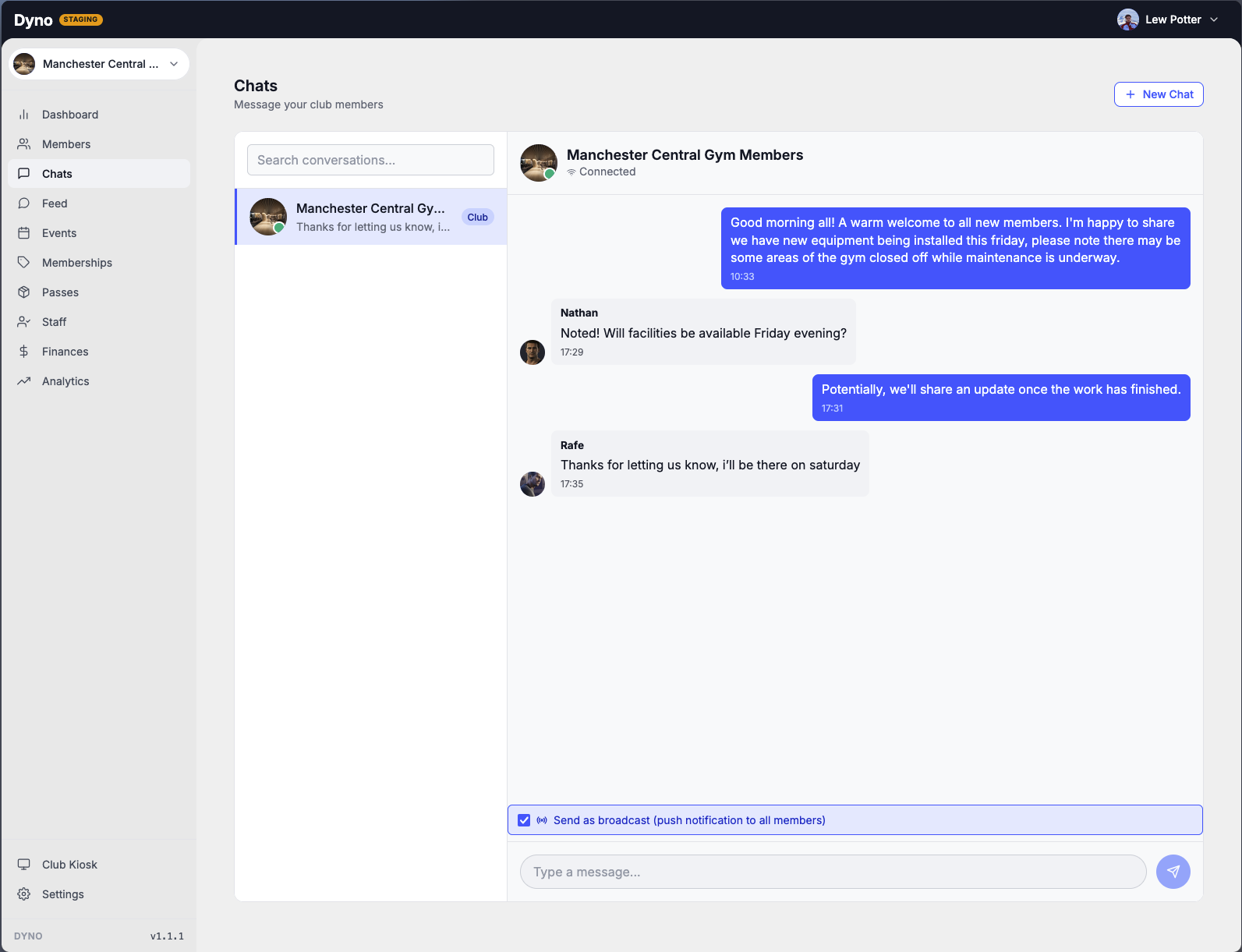Click the Finances dollar icon
Screen dimensions: 1242x952
pyautogui.click(x=24, y=352)
